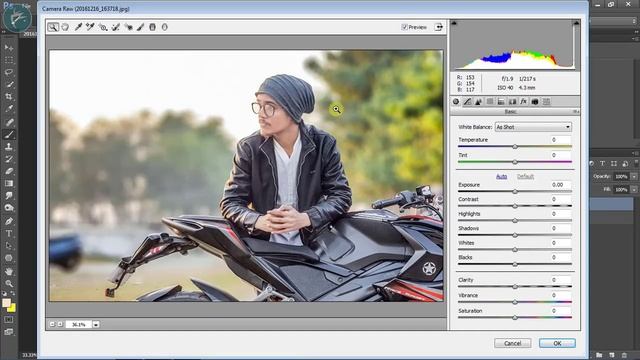Image resolution: width=640 pixels, height=360 pixels.
Task: Select the Targeted Adjustment tool
Action: click(103, 27)
